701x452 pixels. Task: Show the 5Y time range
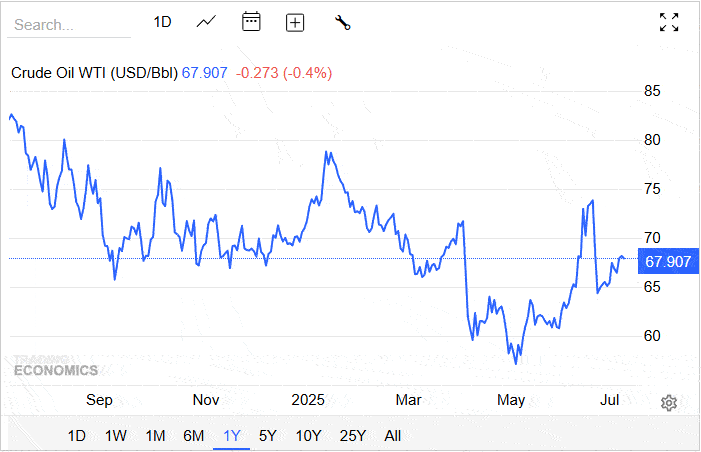pyautogui.click(x=267, y=435)
